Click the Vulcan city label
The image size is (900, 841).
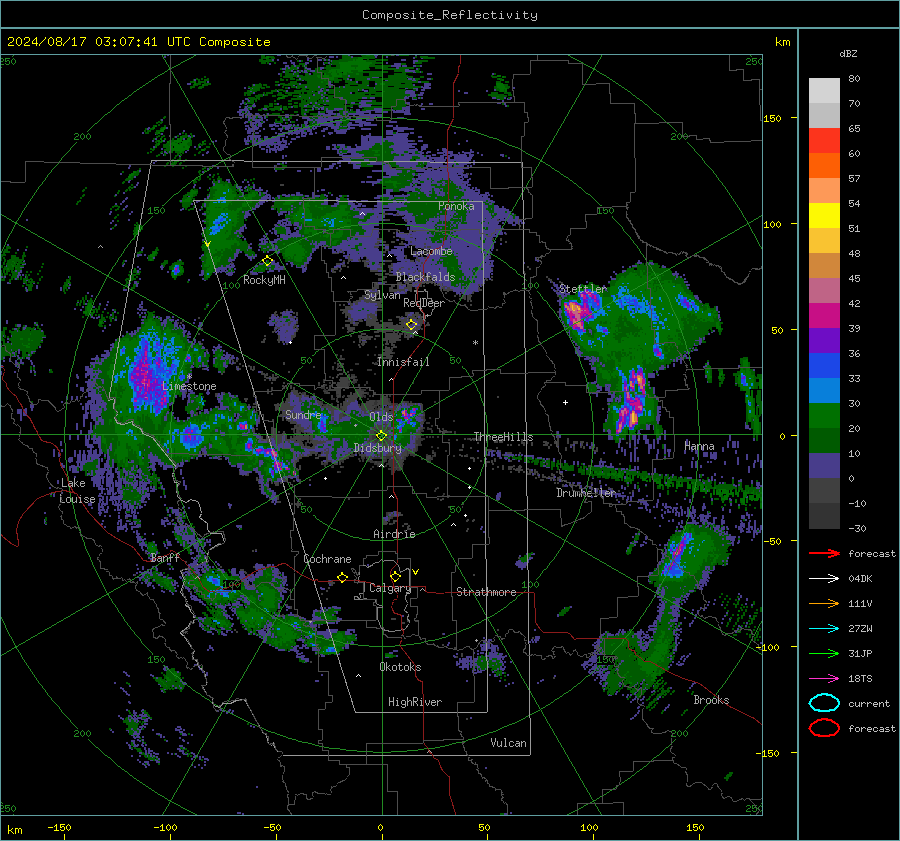click(x=508, y=743)
